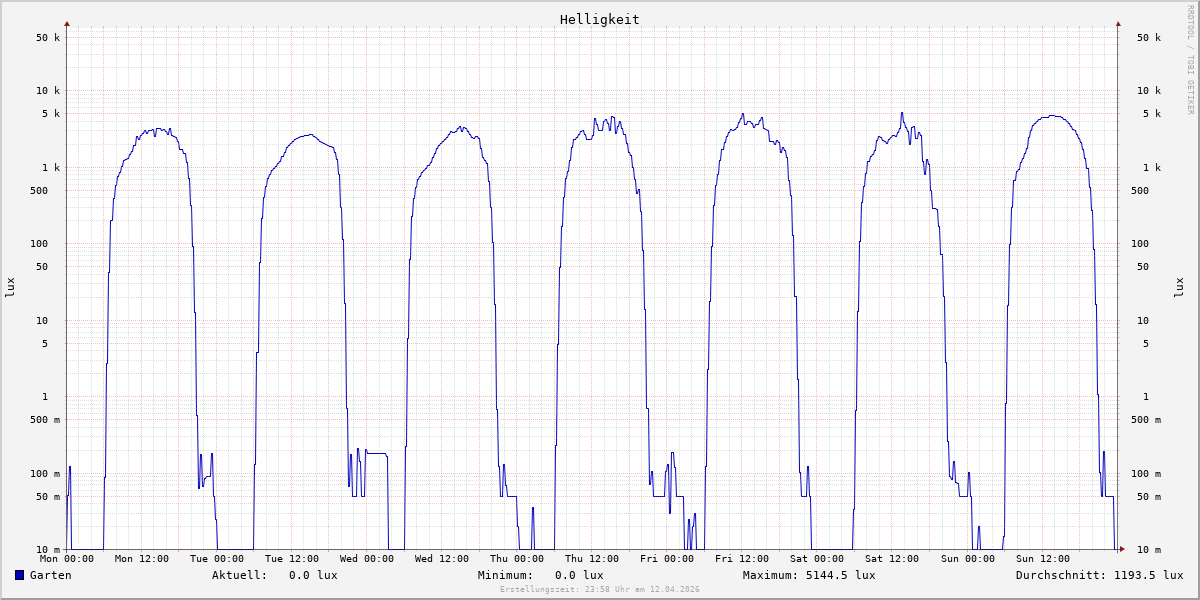The width and height of the screenshot is (1200, 600).
Task: Click the Wed 12:00 time axis label
Action: pyautogui.click(x=442, y=559)
